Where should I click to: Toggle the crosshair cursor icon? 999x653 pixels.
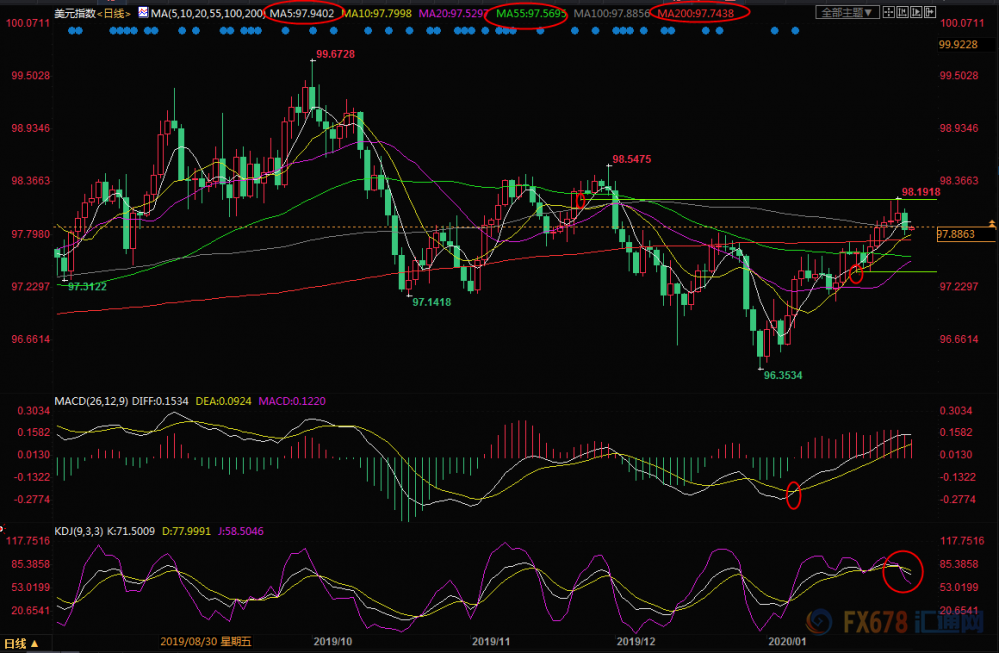(888, 12)
